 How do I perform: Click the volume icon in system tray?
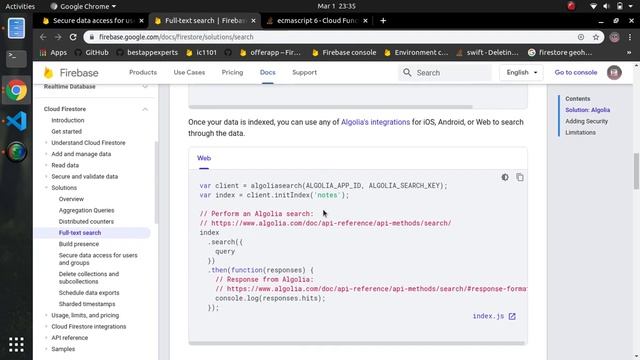tap(607, 6)
